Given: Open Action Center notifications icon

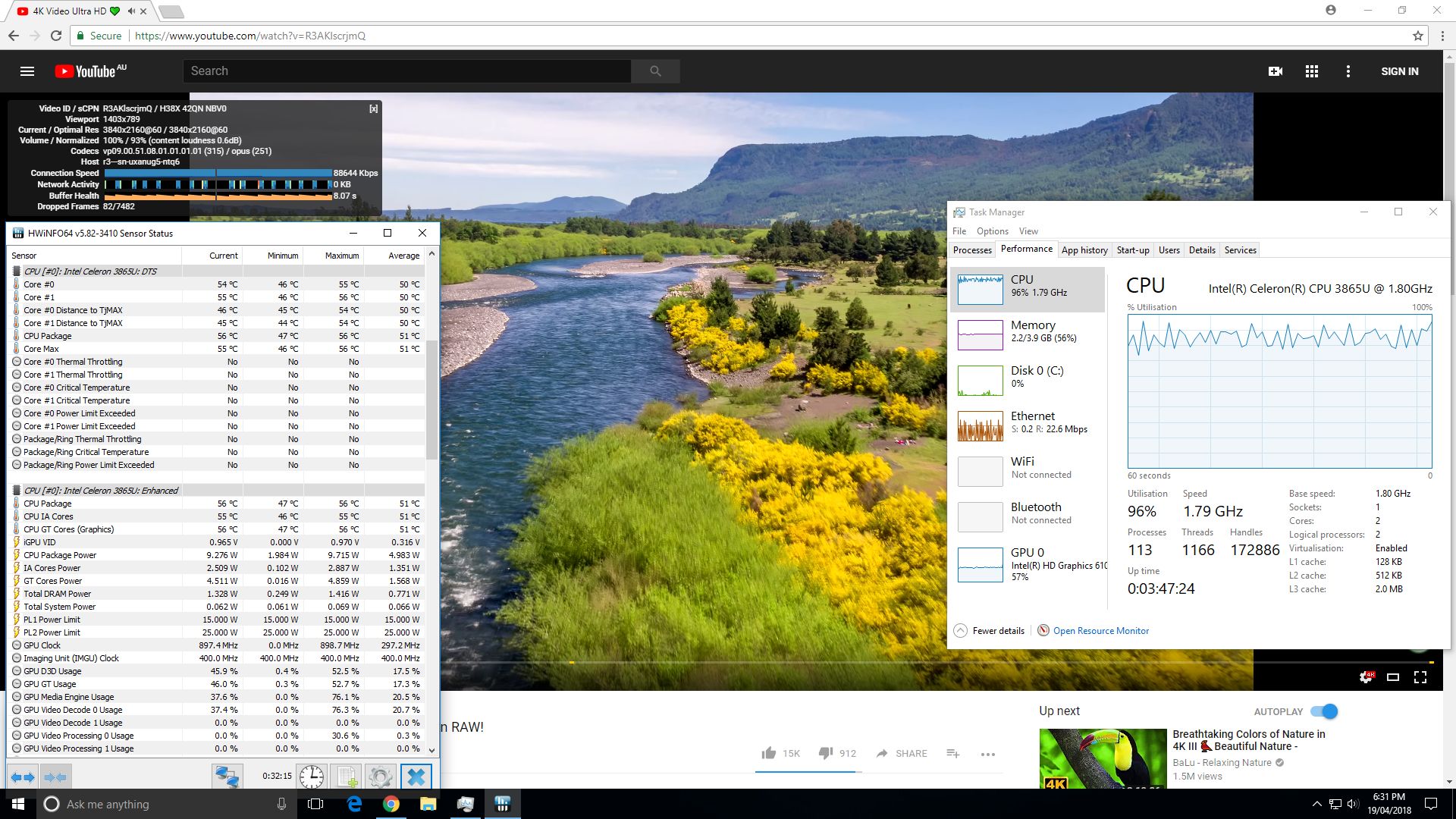Looking at the screenshot, I should point(1431,804).
